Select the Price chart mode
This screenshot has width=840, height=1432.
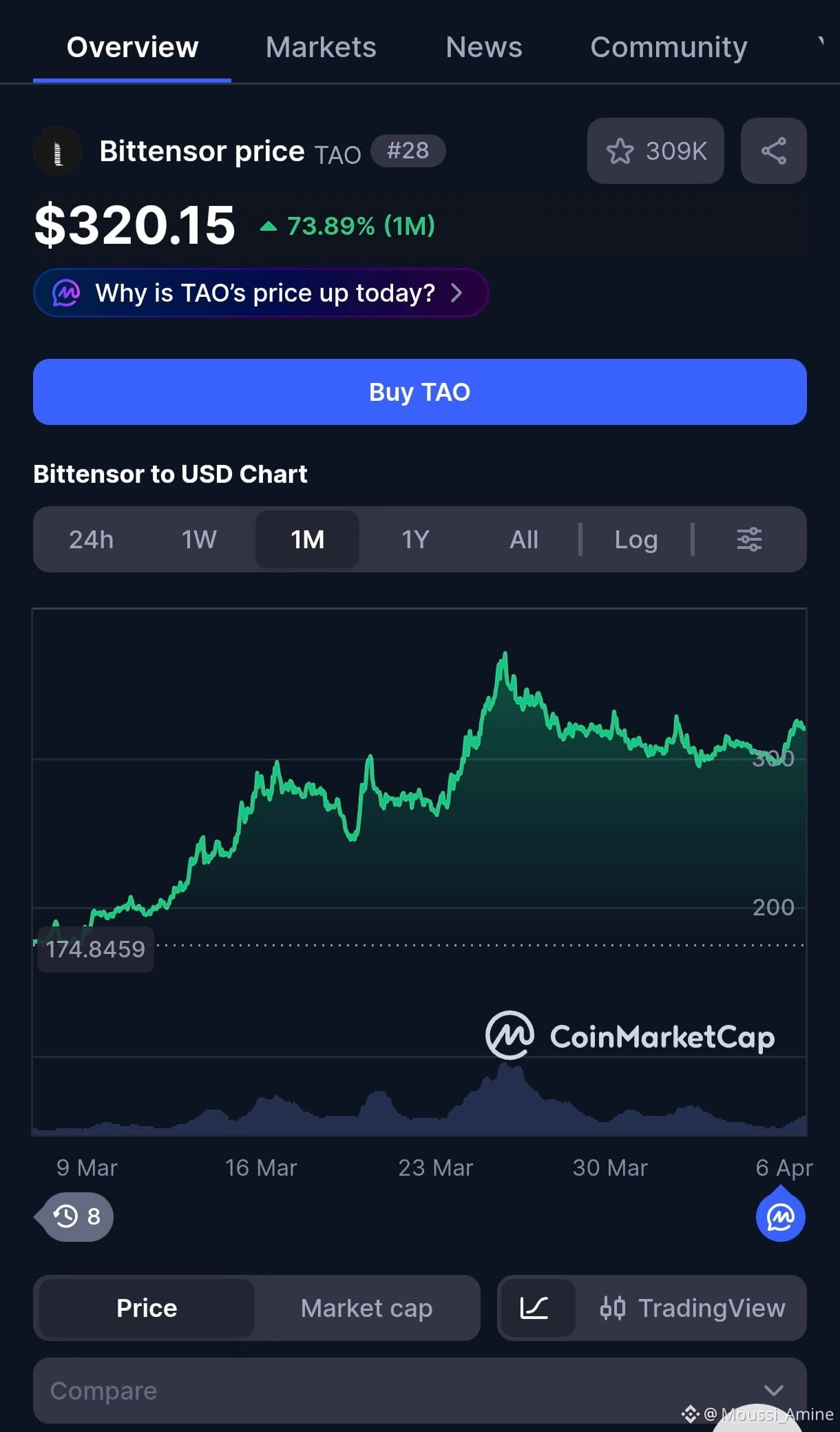coord(147,1308)
